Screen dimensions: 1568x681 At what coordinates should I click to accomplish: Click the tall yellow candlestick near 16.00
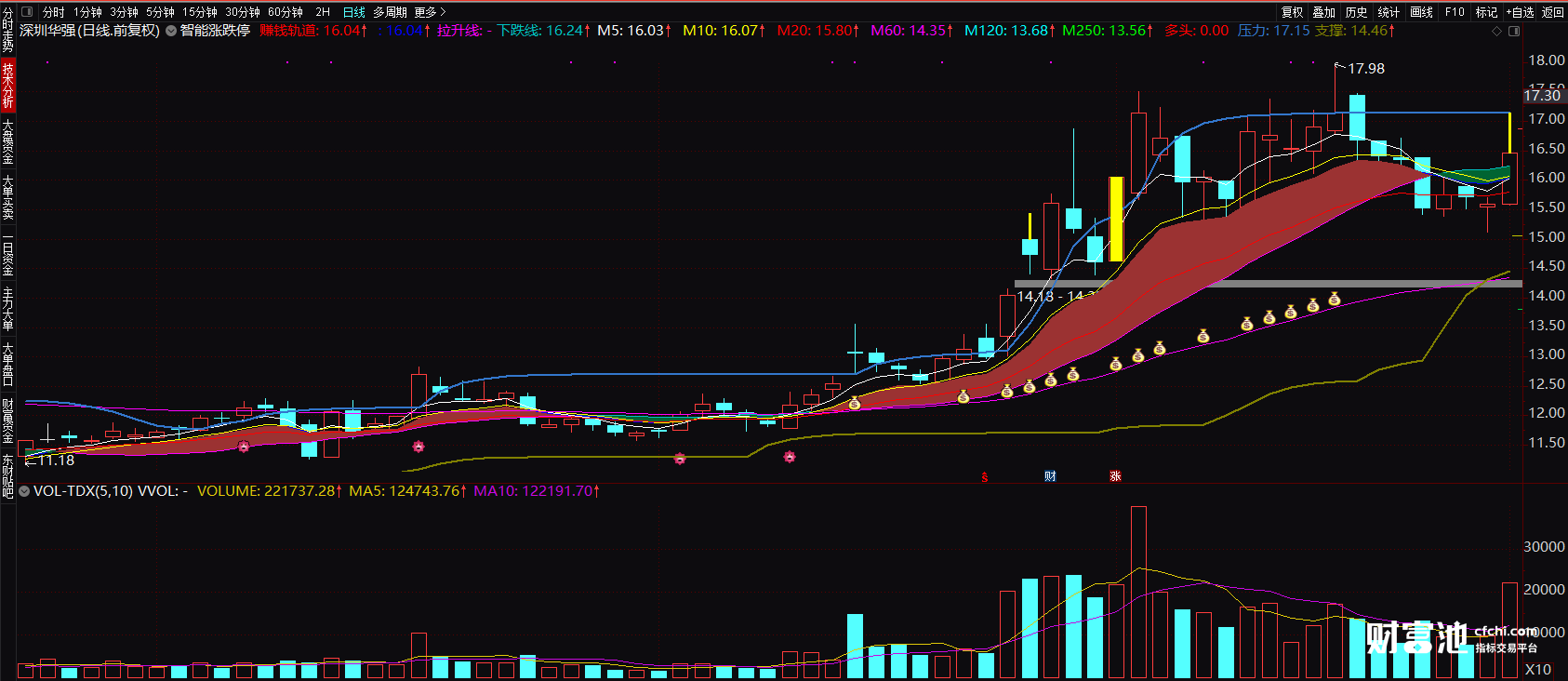[1116, 219]
